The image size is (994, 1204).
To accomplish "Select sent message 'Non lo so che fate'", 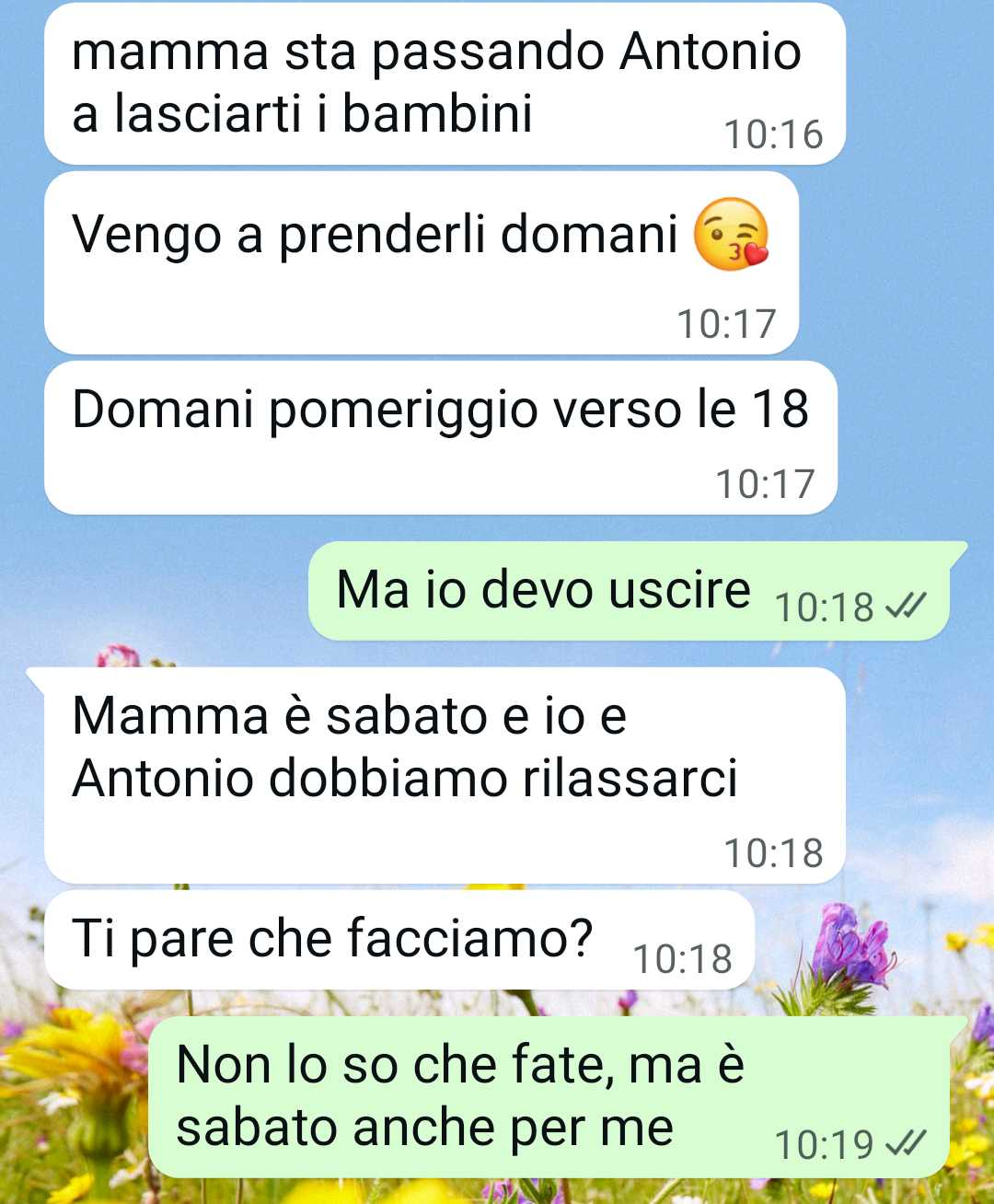I will 549,1097.
